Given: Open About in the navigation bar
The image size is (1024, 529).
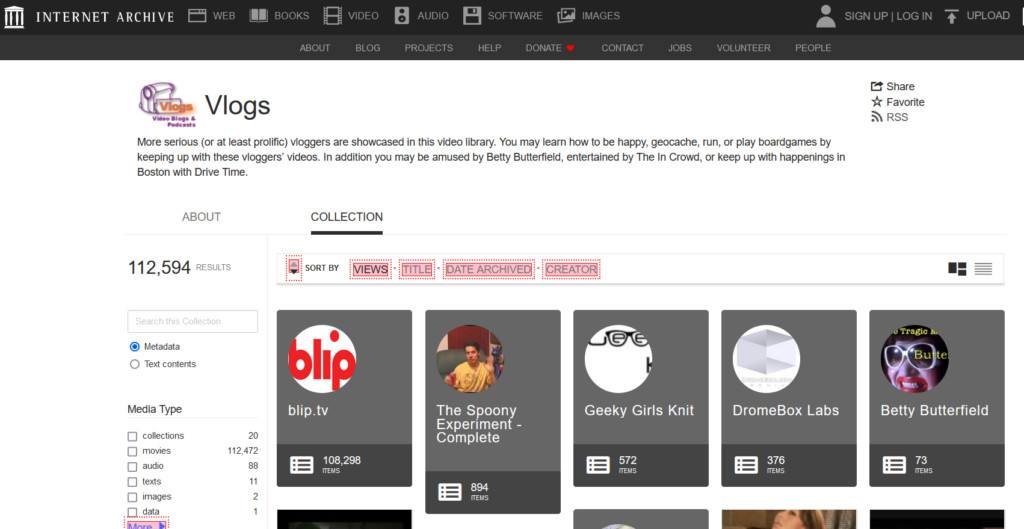Looking at the screenshot, I should [x=315, y=48].
